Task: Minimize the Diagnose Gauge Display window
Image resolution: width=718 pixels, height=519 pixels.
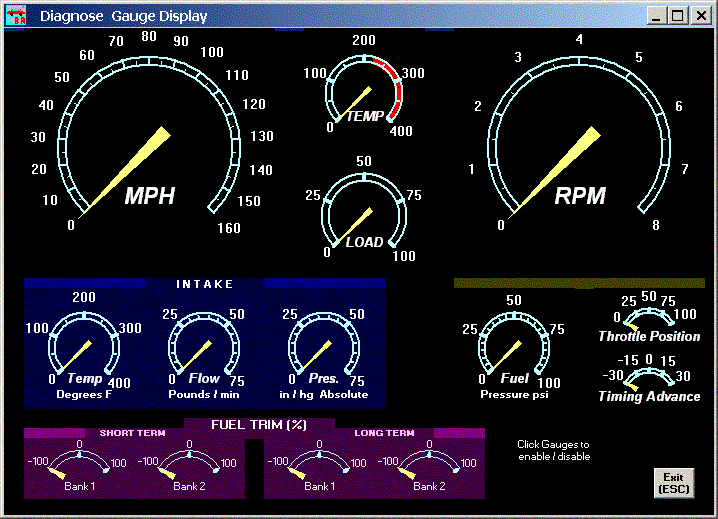Action: 657,16
